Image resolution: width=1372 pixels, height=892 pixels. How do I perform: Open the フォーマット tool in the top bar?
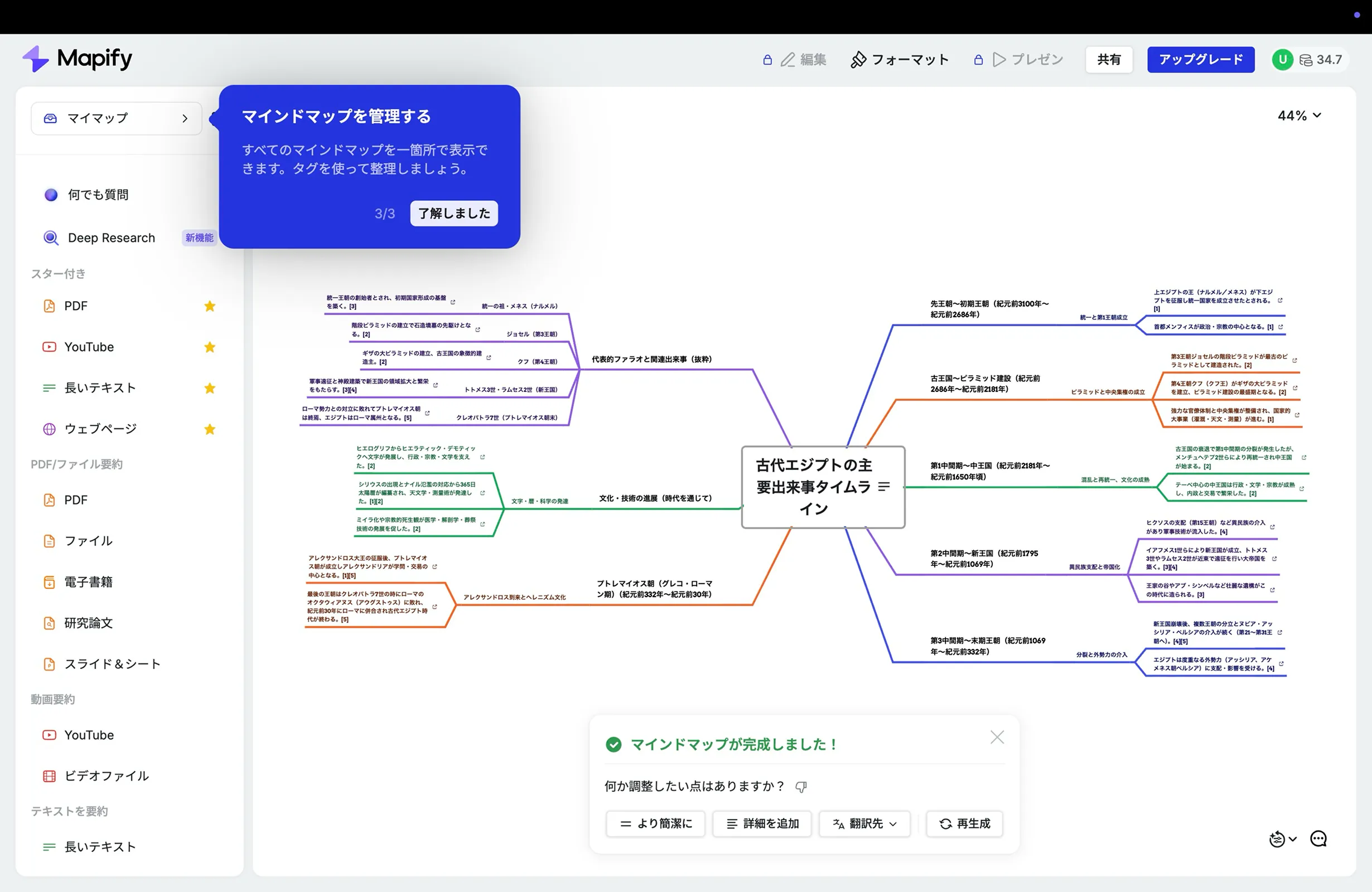pos(910,59)
